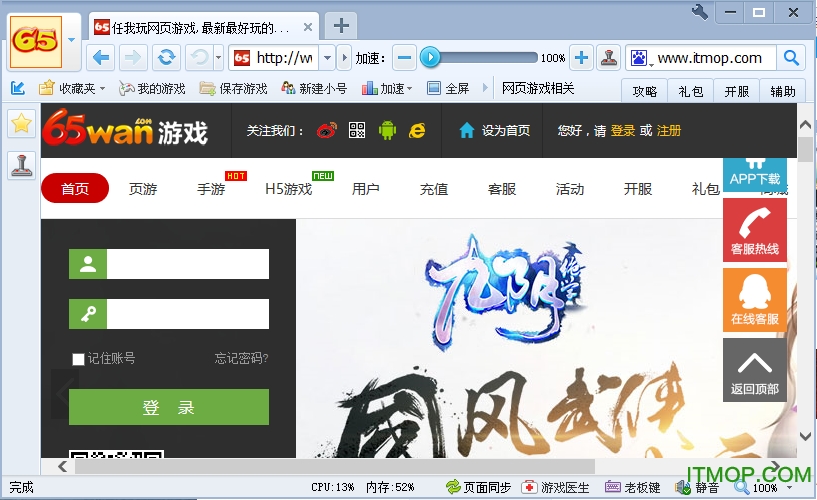Click the go arrow right of address dropdown
The image size is (817, 500).
pyautogui.click(x=344, y=58)
